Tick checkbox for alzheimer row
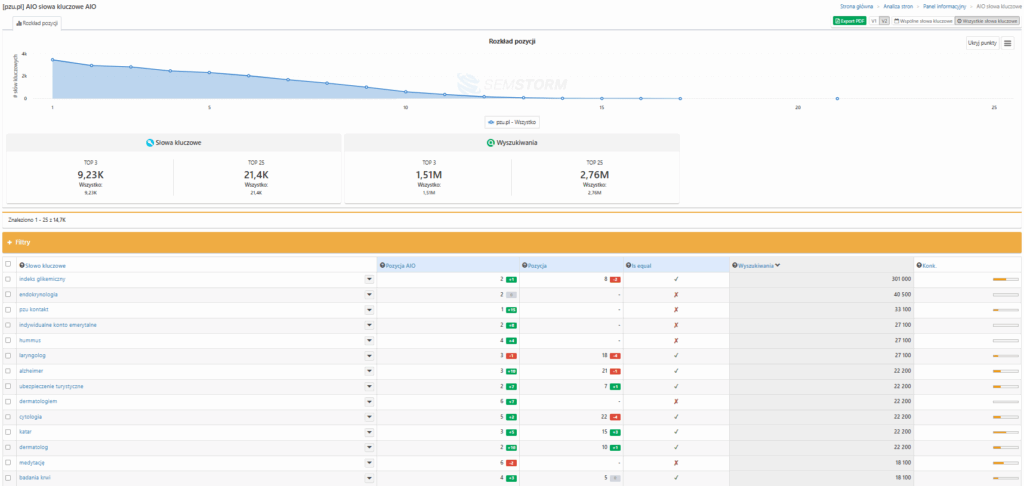 [8, 371]
